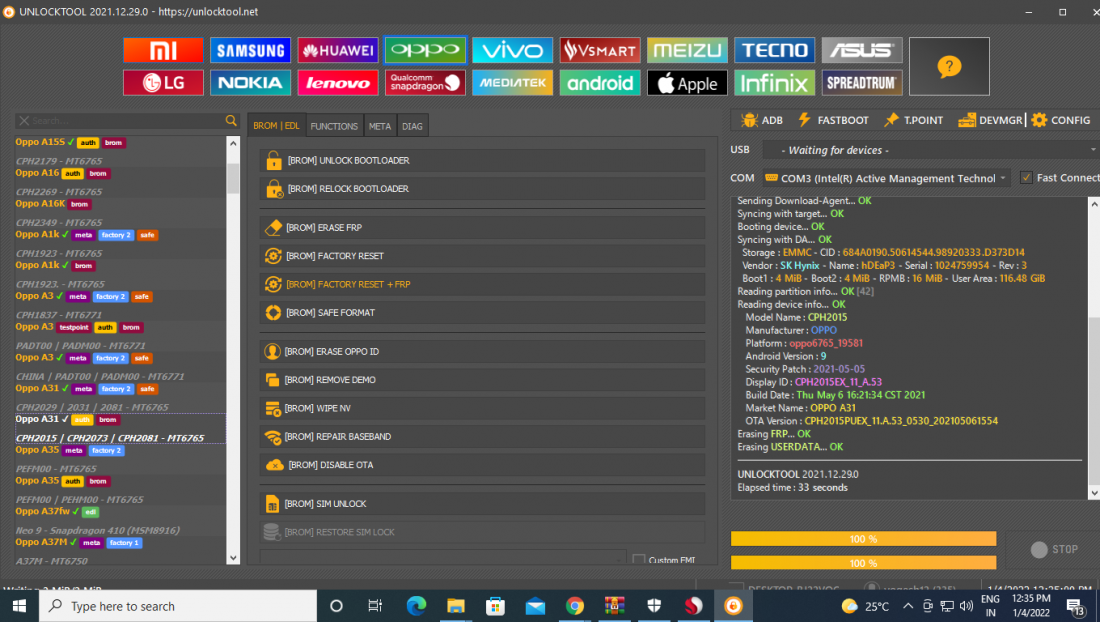Open File Explorer from the taskbar
1100x622 pixels.
pos(456,606)
